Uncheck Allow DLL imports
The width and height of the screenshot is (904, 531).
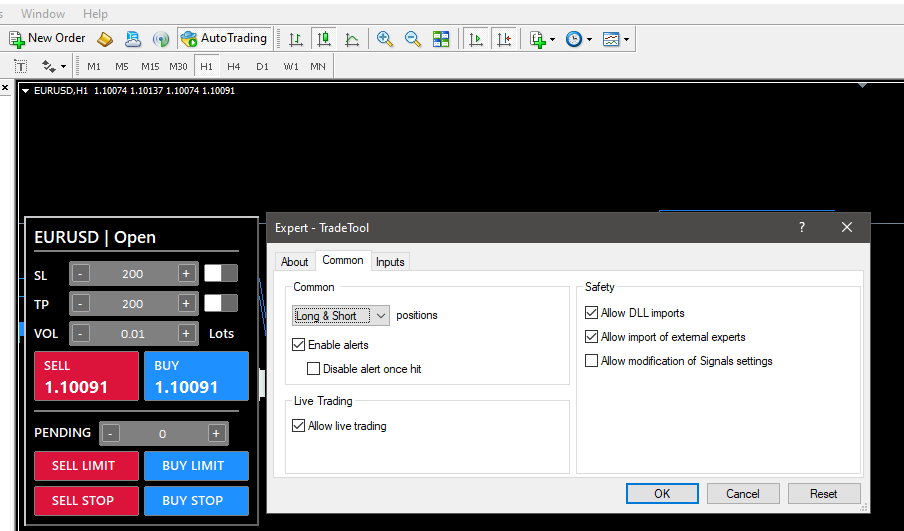tap(591, 312)
